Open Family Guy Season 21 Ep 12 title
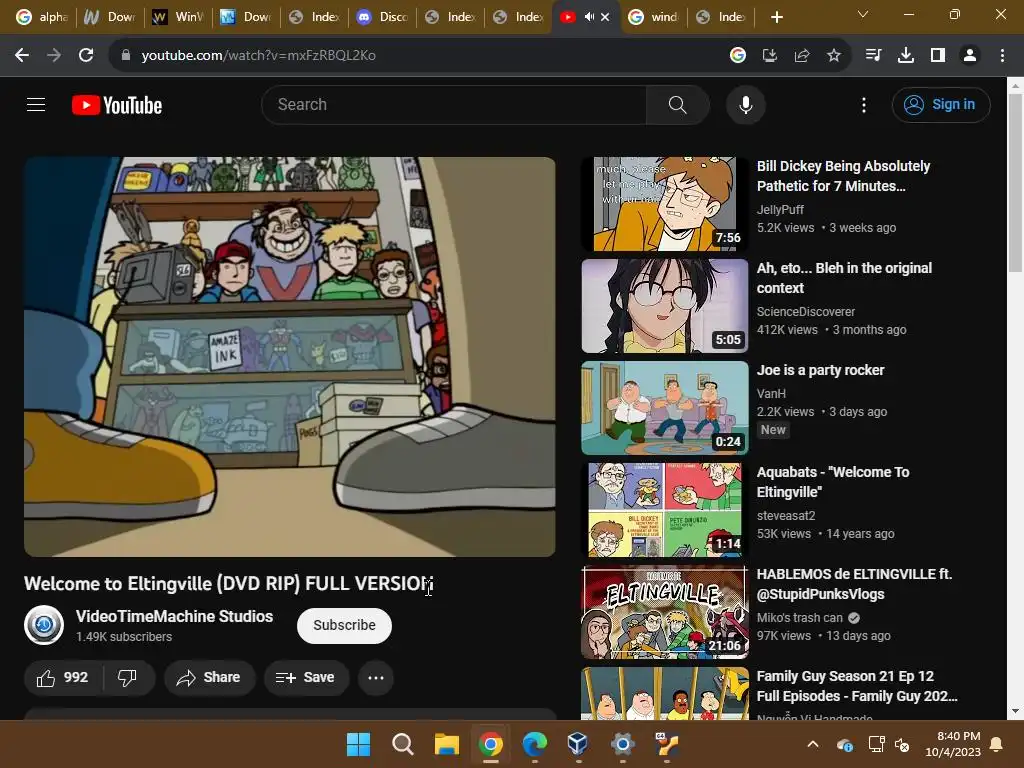This screenshot has width=1024, height=768. click(857, 686)
